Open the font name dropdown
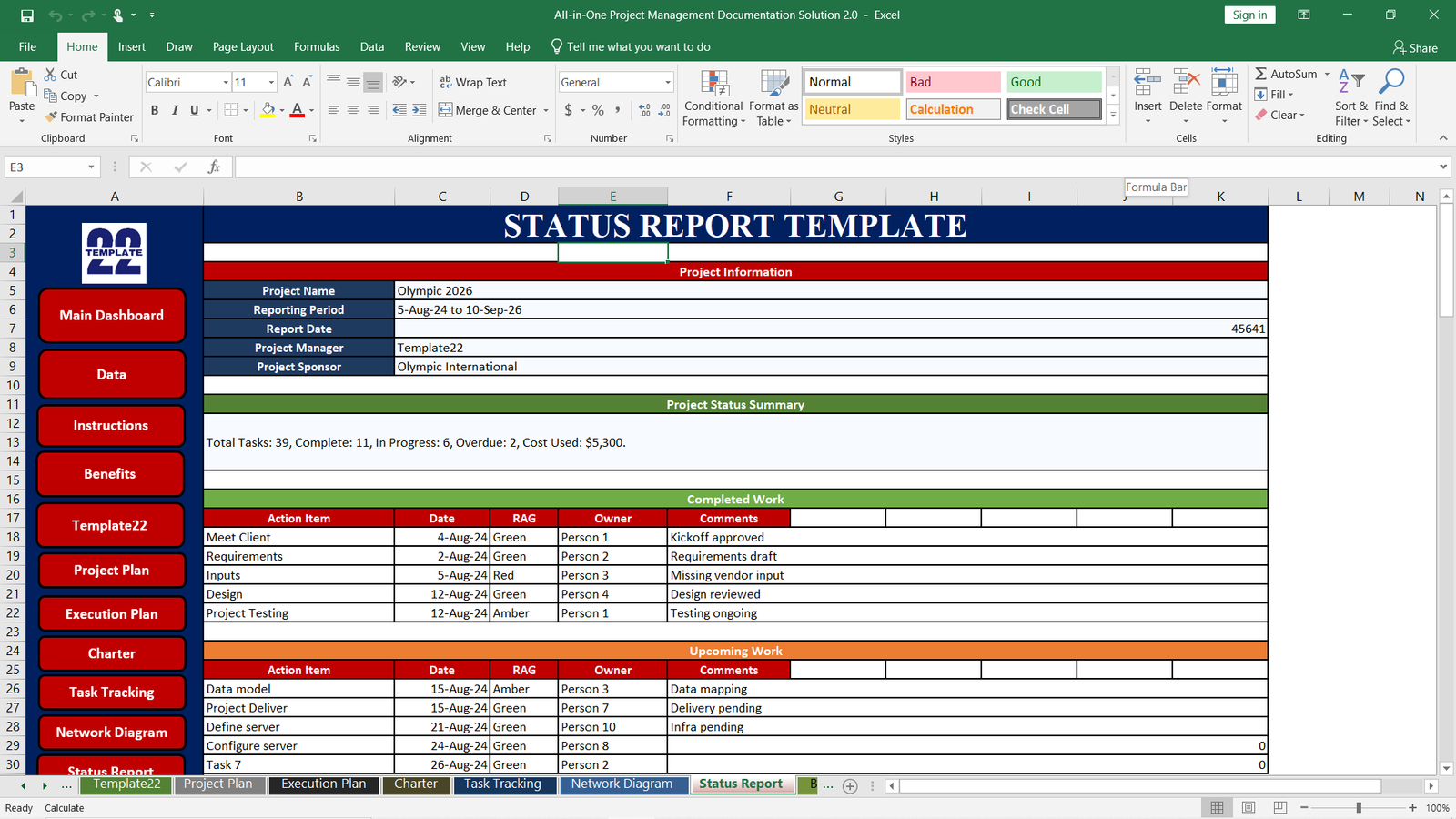1456x819 pixels. [x=226, y=83]
